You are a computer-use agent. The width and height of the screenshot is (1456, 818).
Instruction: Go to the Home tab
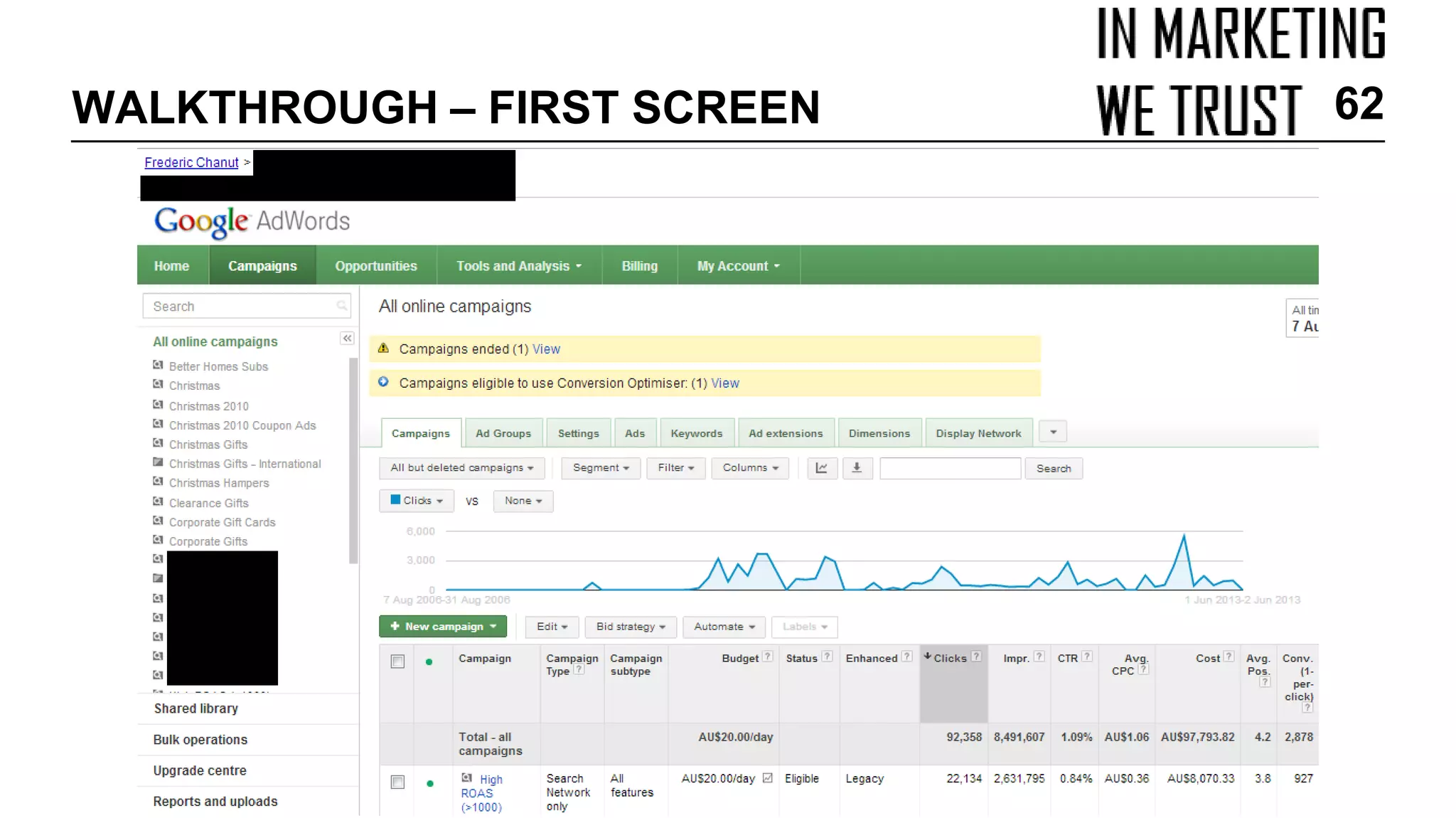172,266
